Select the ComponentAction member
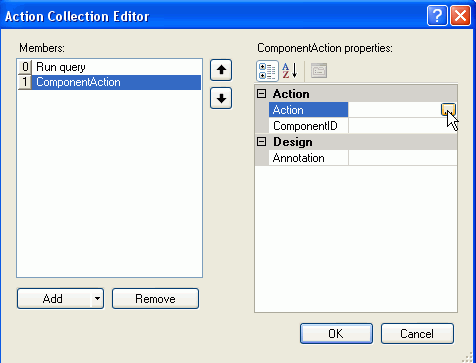The width and height of the screenshot is (476, 363). coord(109,82)
